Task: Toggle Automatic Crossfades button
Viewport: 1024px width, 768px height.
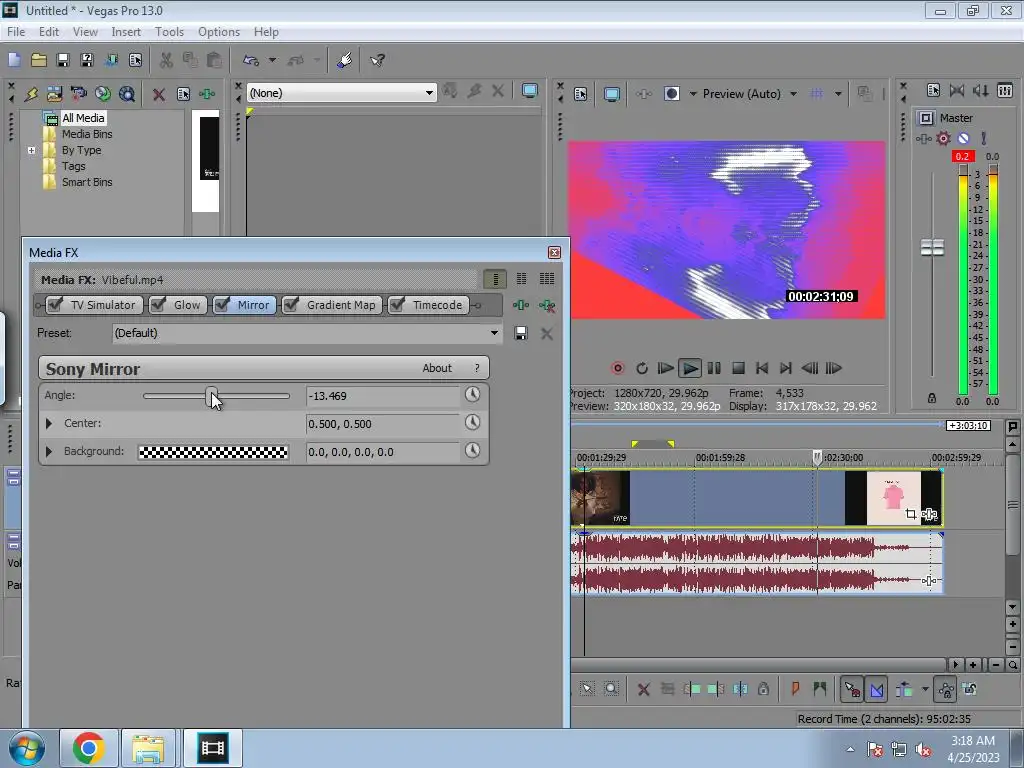Action: coord(876,689)
